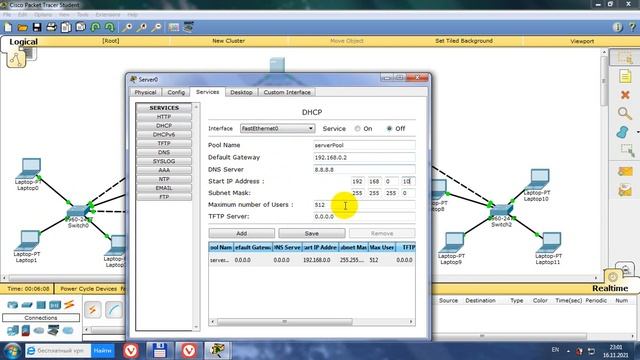Viewport: 640px width, 360px height.
Task: Redo with the right green arrow
Action: [x=109, y=27]
